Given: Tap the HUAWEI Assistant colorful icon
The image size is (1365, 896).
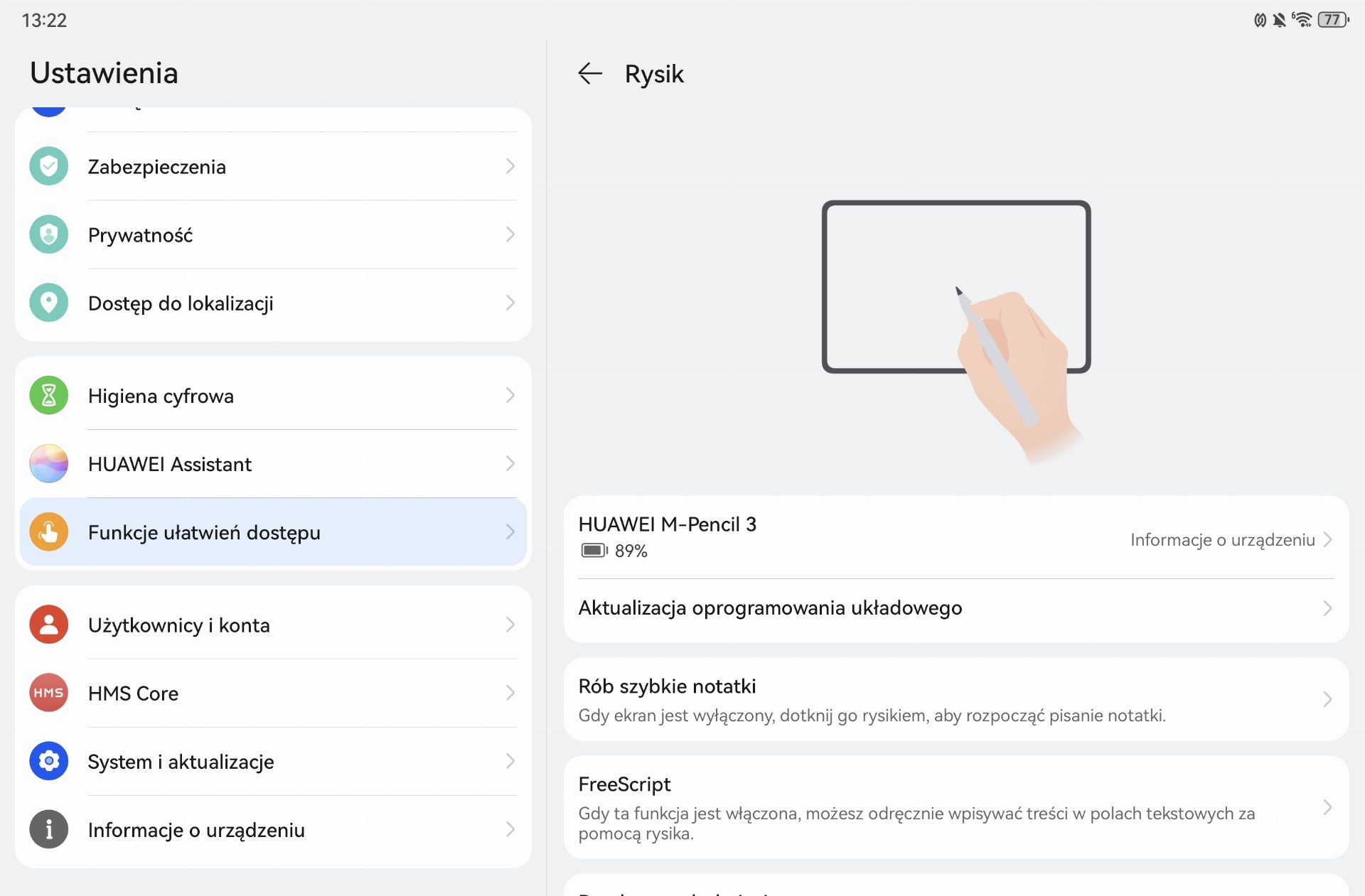Looking at the screenshot, I should (x=49, y=463).
